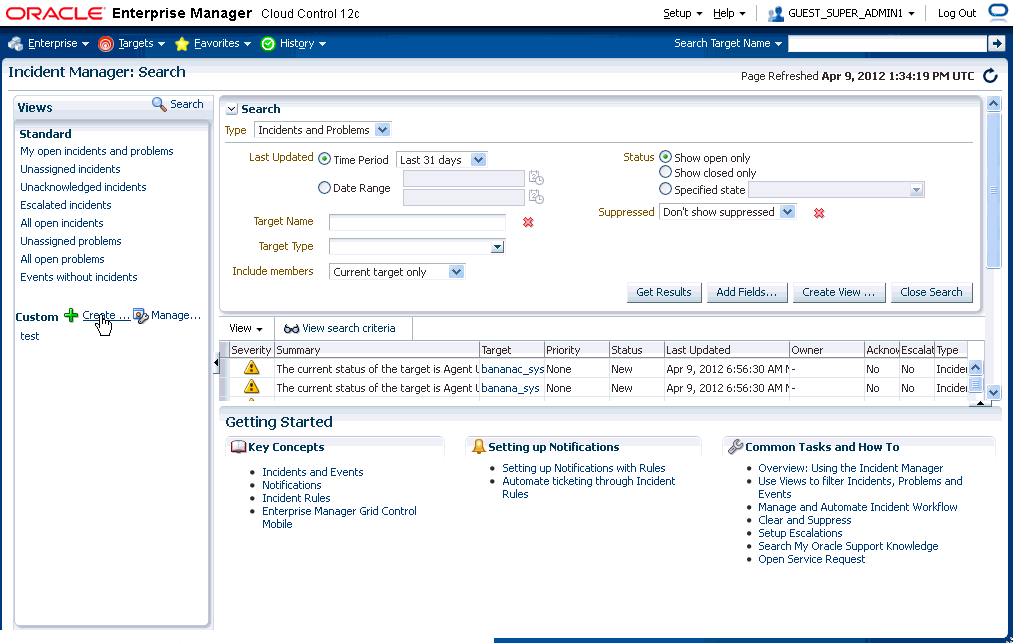The width and height of the screenshot is (1013, 643).
Task: Open Unassigned incidents view
Action: [x=70, y=169]
